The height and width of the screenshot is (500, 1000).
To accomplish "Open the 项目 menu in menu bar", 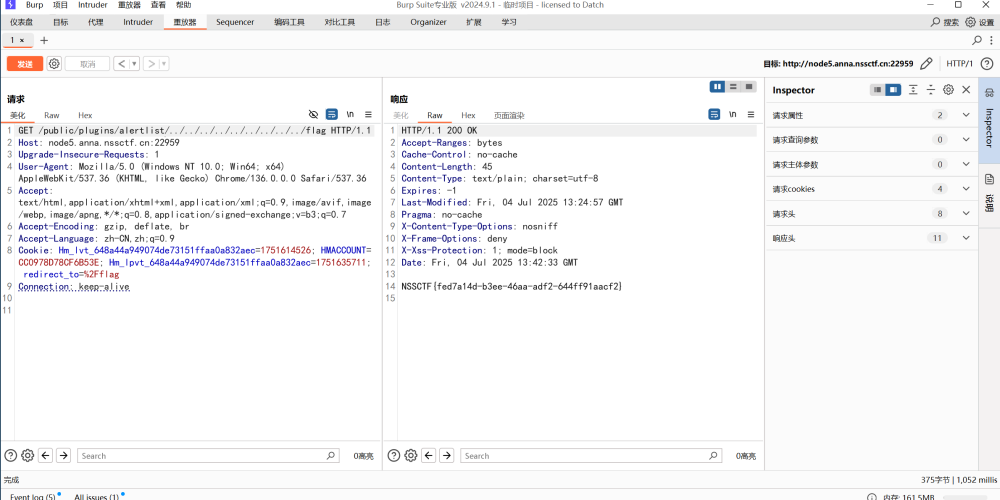I will [x=61, y=4].
